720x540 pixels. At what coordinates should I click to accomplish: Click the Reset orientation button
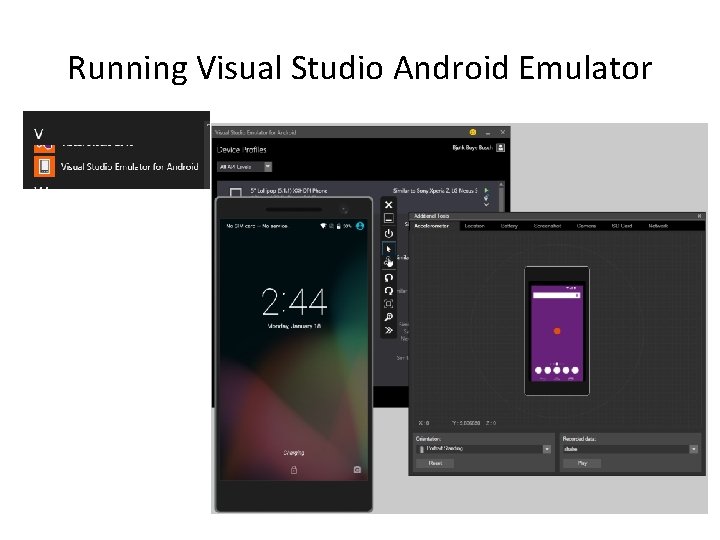(435, 463)
